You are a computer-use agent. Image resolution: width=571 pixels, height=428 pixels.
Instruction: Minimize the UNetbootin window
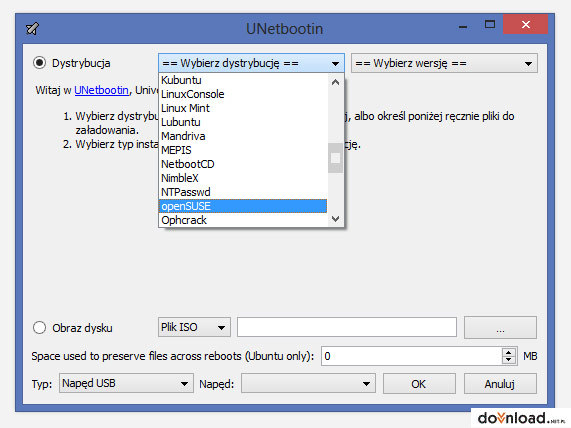(x=463, y=25)
